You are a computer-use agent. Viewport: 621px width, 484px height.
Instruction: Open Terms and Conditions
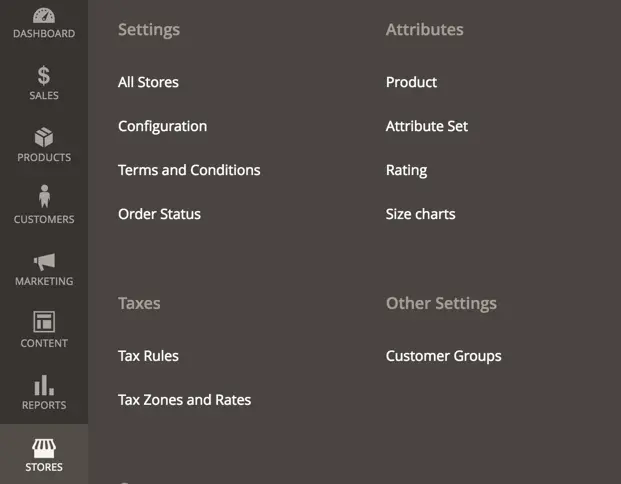pyautogui.click(x=189, y=170)
